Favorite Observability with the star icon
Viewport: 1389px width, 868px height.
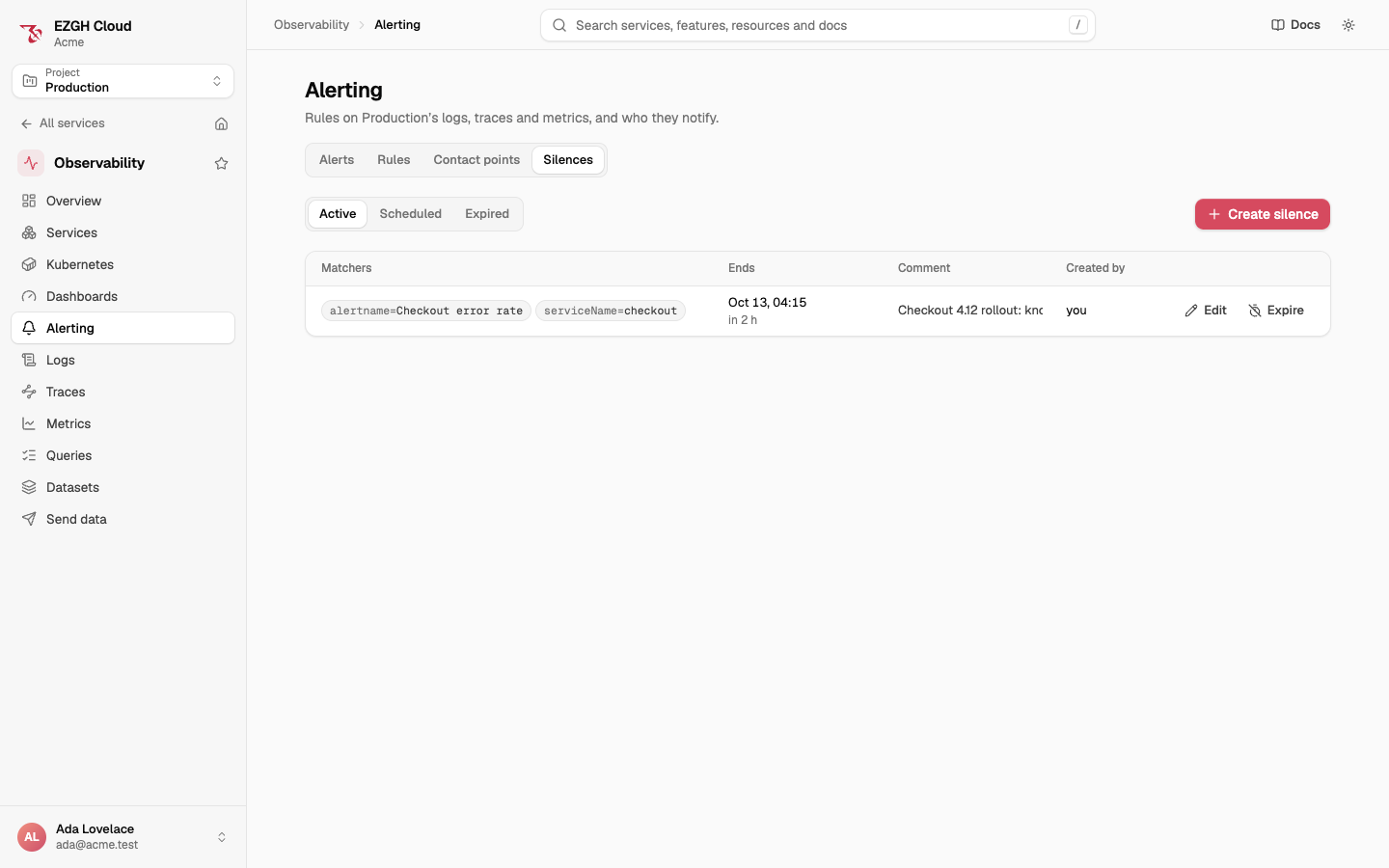221,163
